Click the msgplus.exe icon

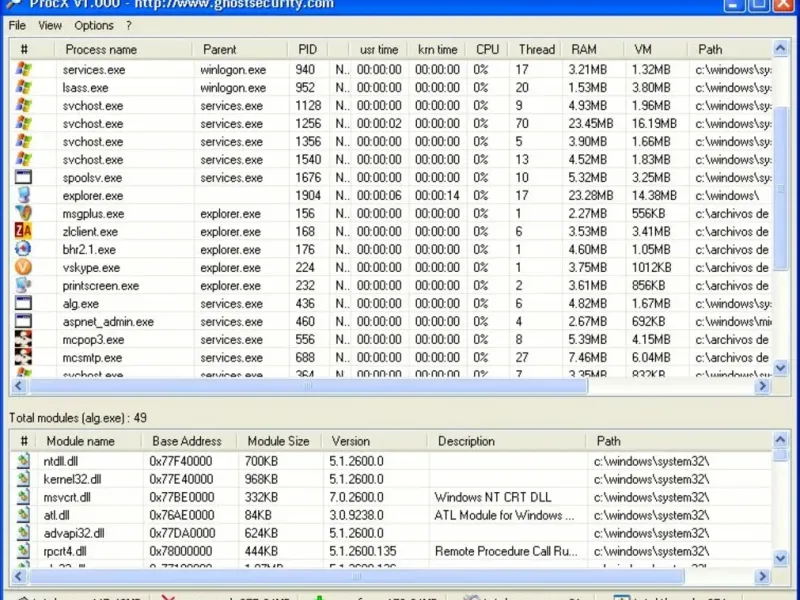pyautogui.click(x=23, y=213)
